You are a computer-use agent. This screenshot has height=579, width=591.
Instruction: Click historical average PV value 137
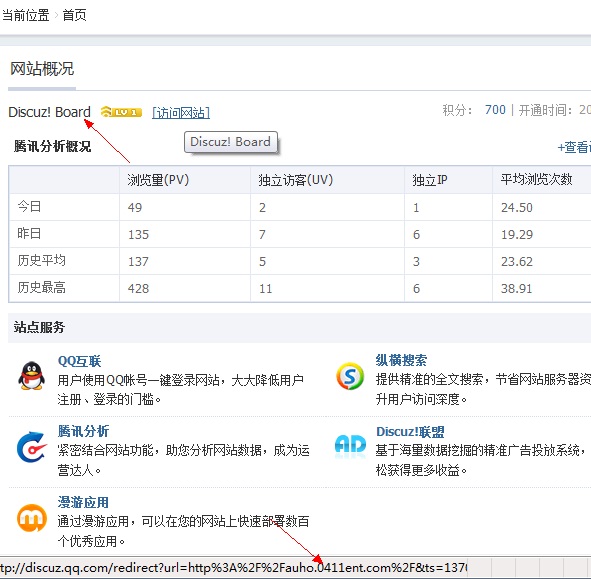[x=138, y=262]
